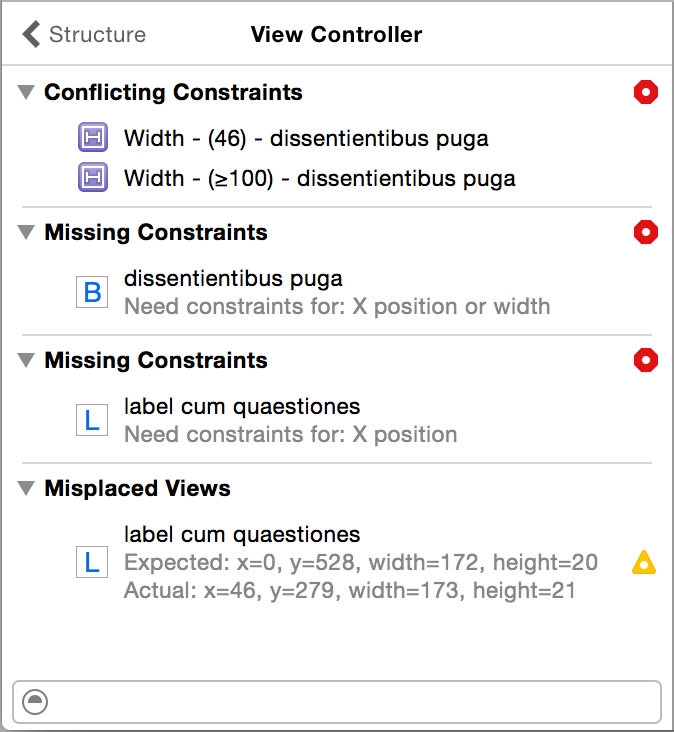Select Width - (≥100) - dissentientibus puga row

[319, 179]
